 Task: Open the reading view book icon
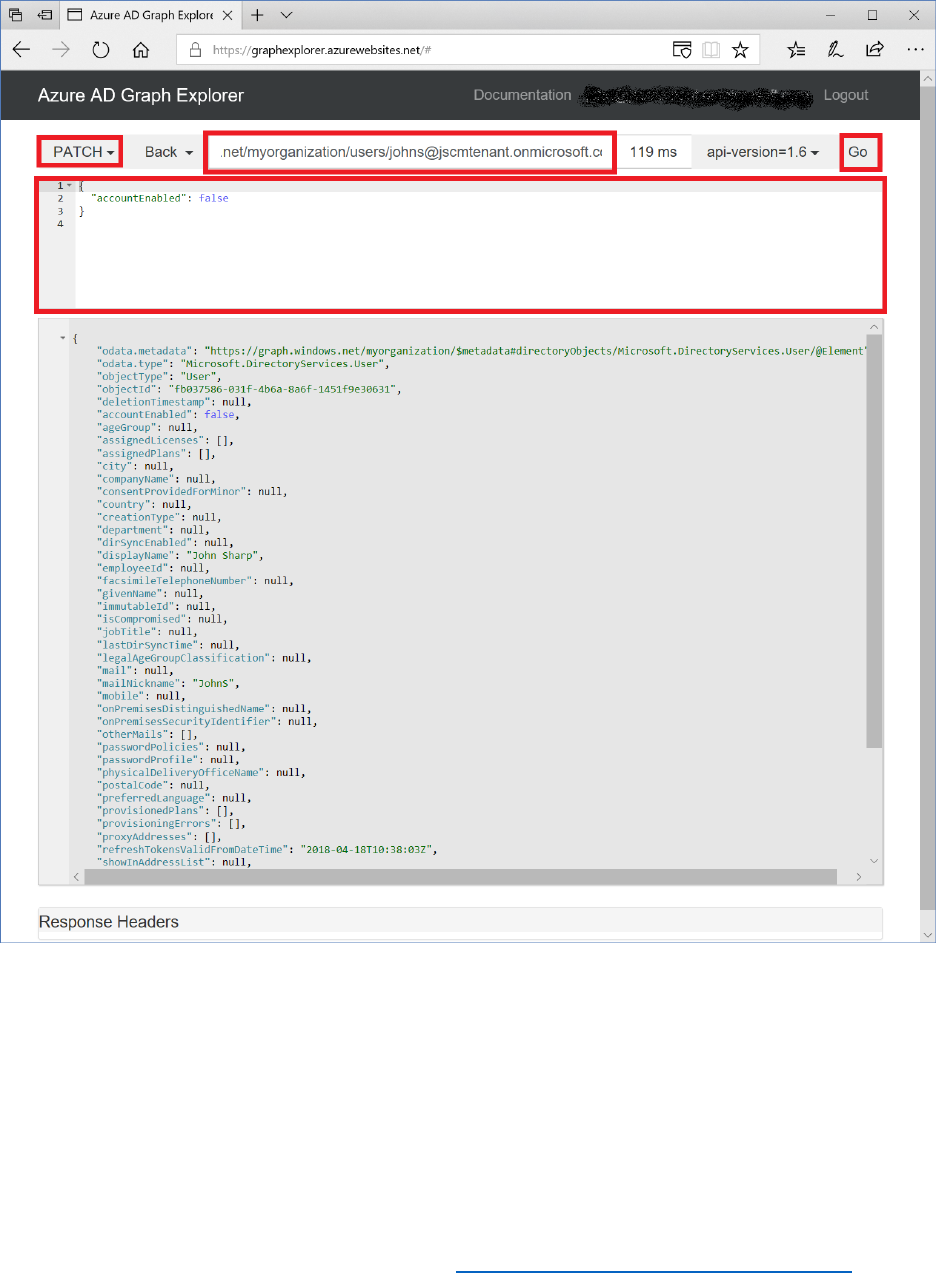pos(710,49)
